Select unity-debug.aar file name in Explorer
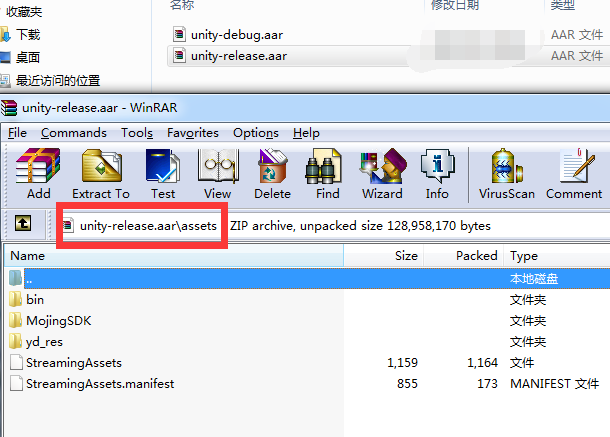The width and height of the screenshot is (610, 437). [237, 35]
